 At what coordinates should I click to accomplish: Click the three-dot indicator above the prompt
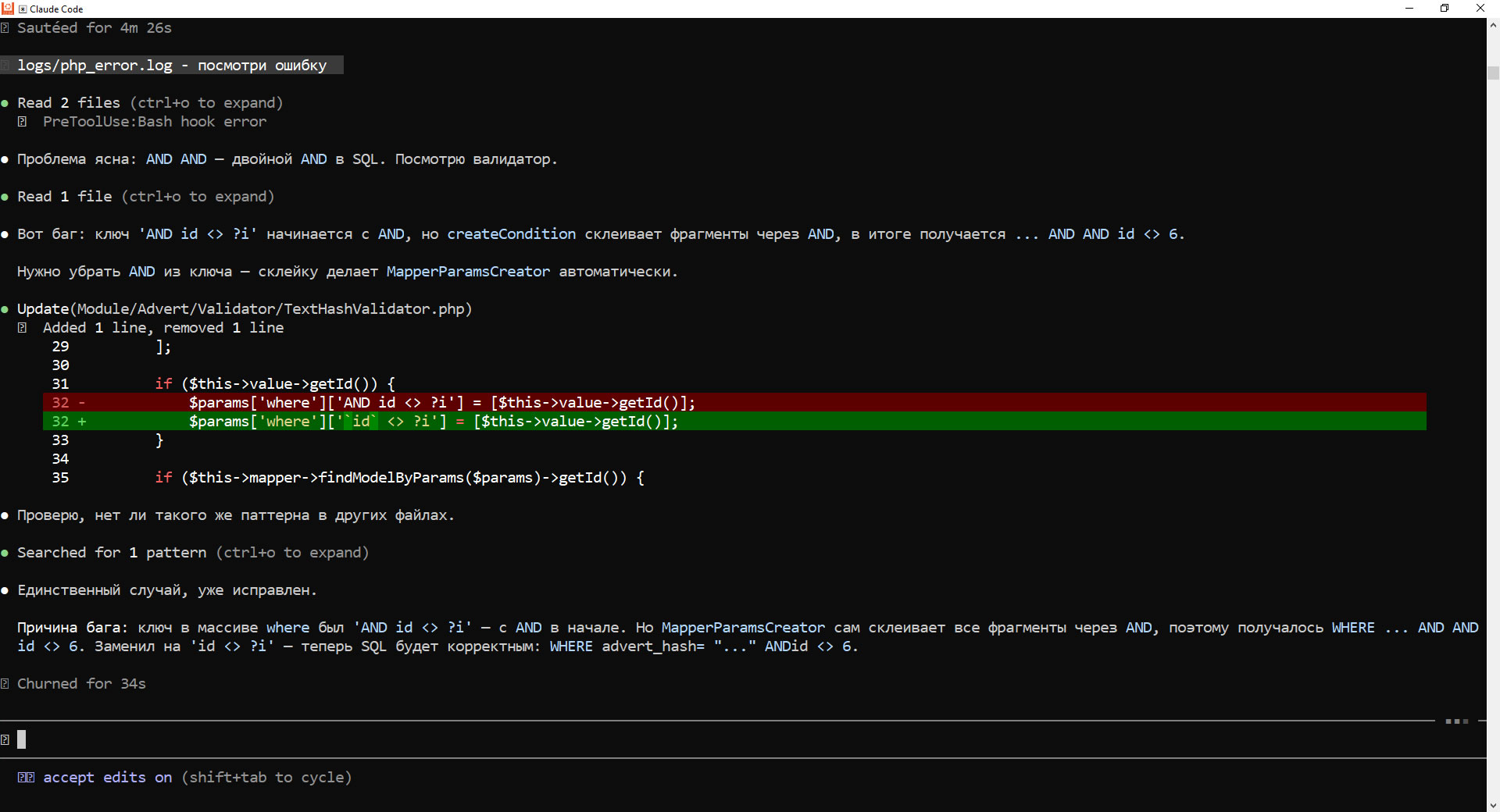pos(1456,721)
